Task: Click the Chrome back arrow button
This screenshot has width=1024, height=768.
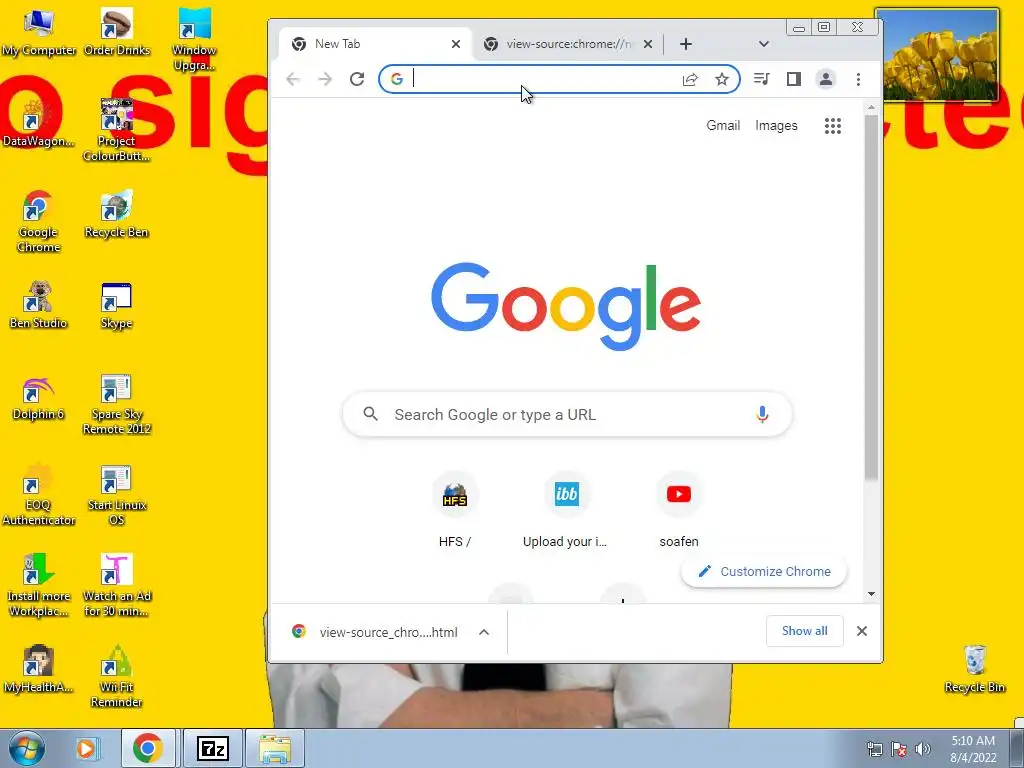Action: pyautogui.click(x=293, y=79)
